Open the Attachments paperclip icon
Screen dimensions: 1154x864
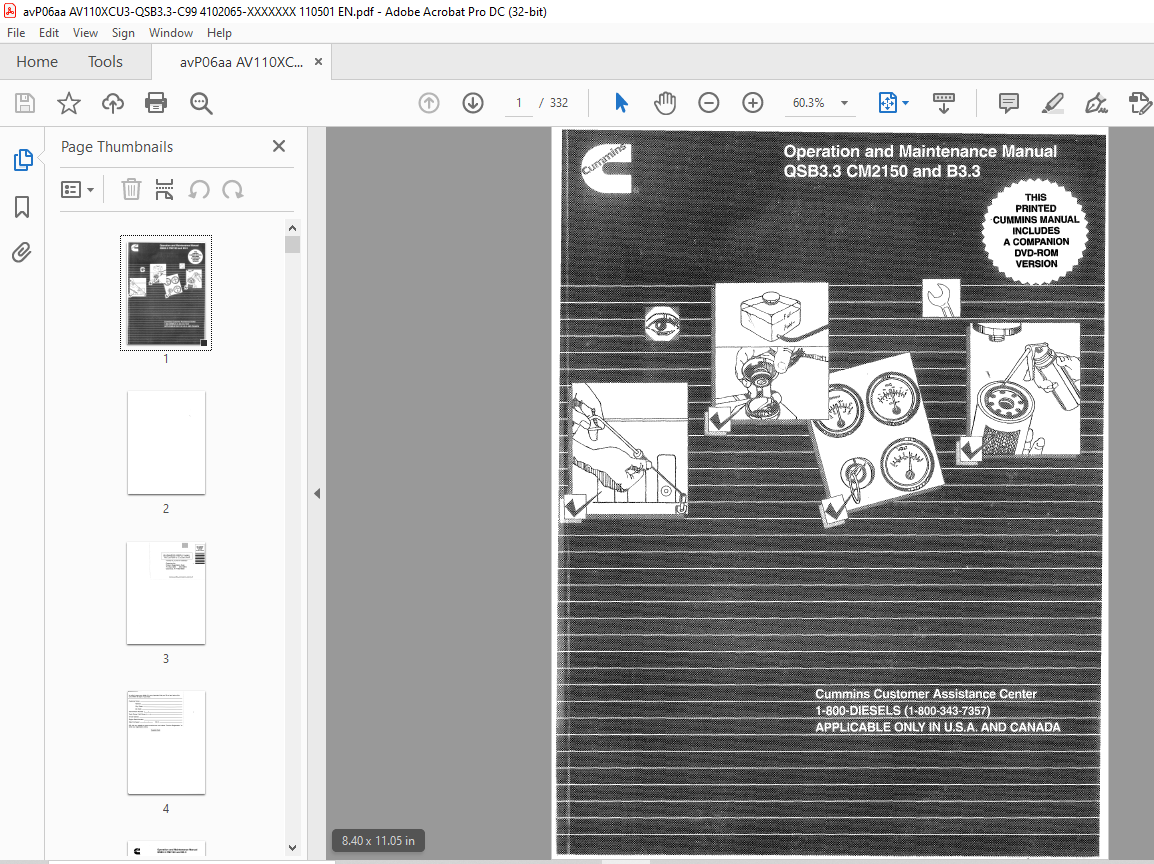click(22, 253)
